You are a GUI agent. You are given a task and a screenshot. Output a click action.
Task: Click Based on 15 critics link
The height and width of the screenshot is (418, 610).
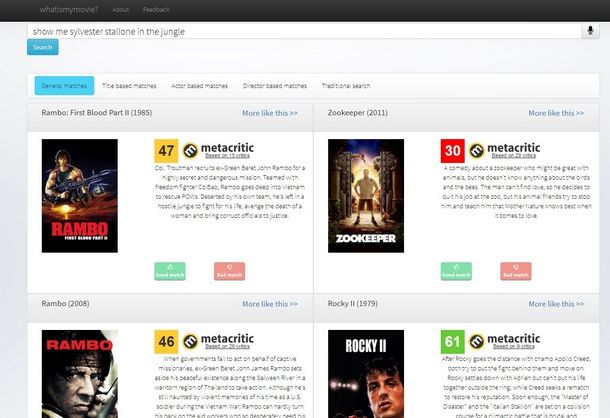click(228, 156)
